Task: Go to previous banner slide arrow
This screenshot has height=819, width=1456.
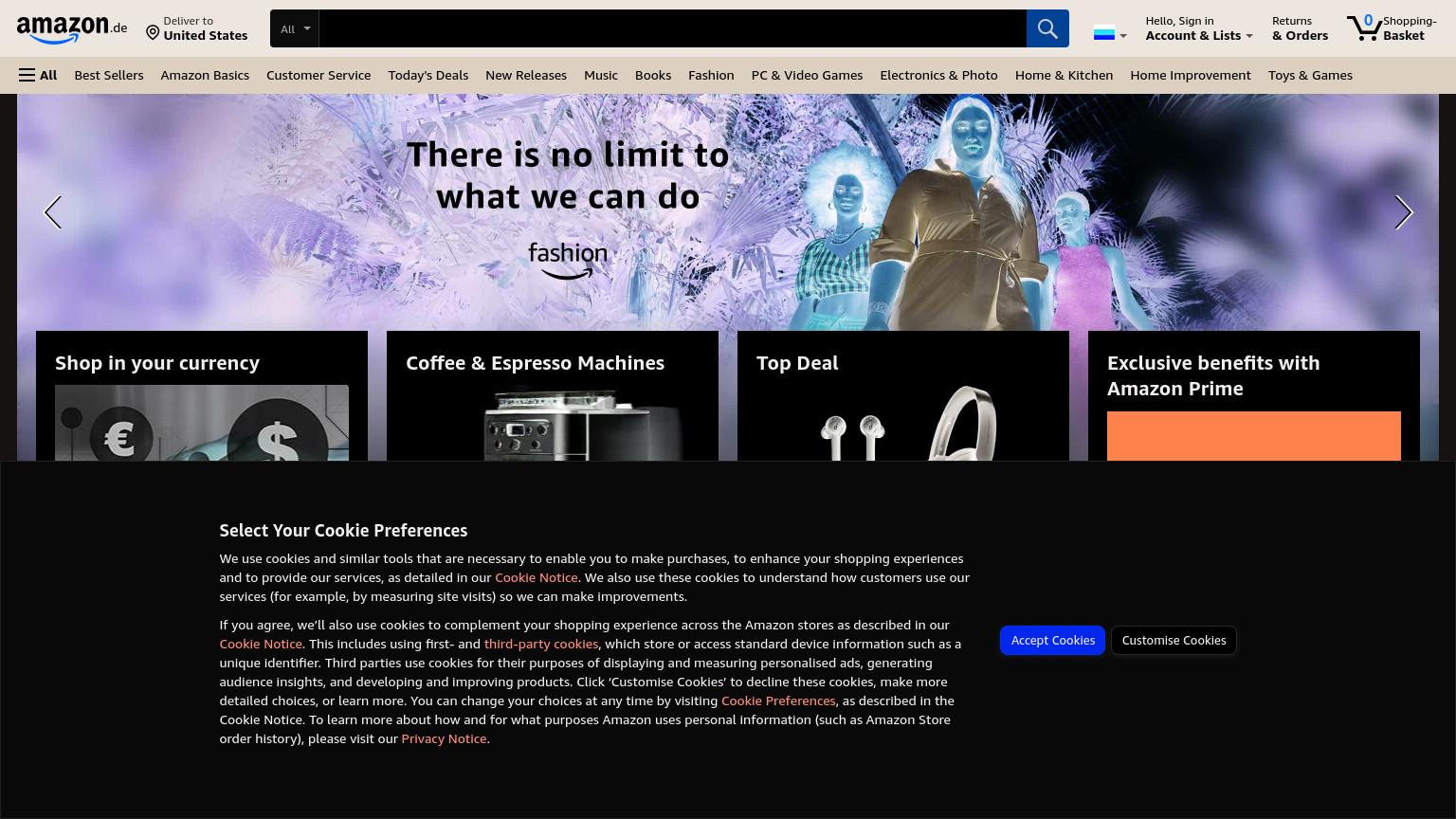Action: coord(53,212)
